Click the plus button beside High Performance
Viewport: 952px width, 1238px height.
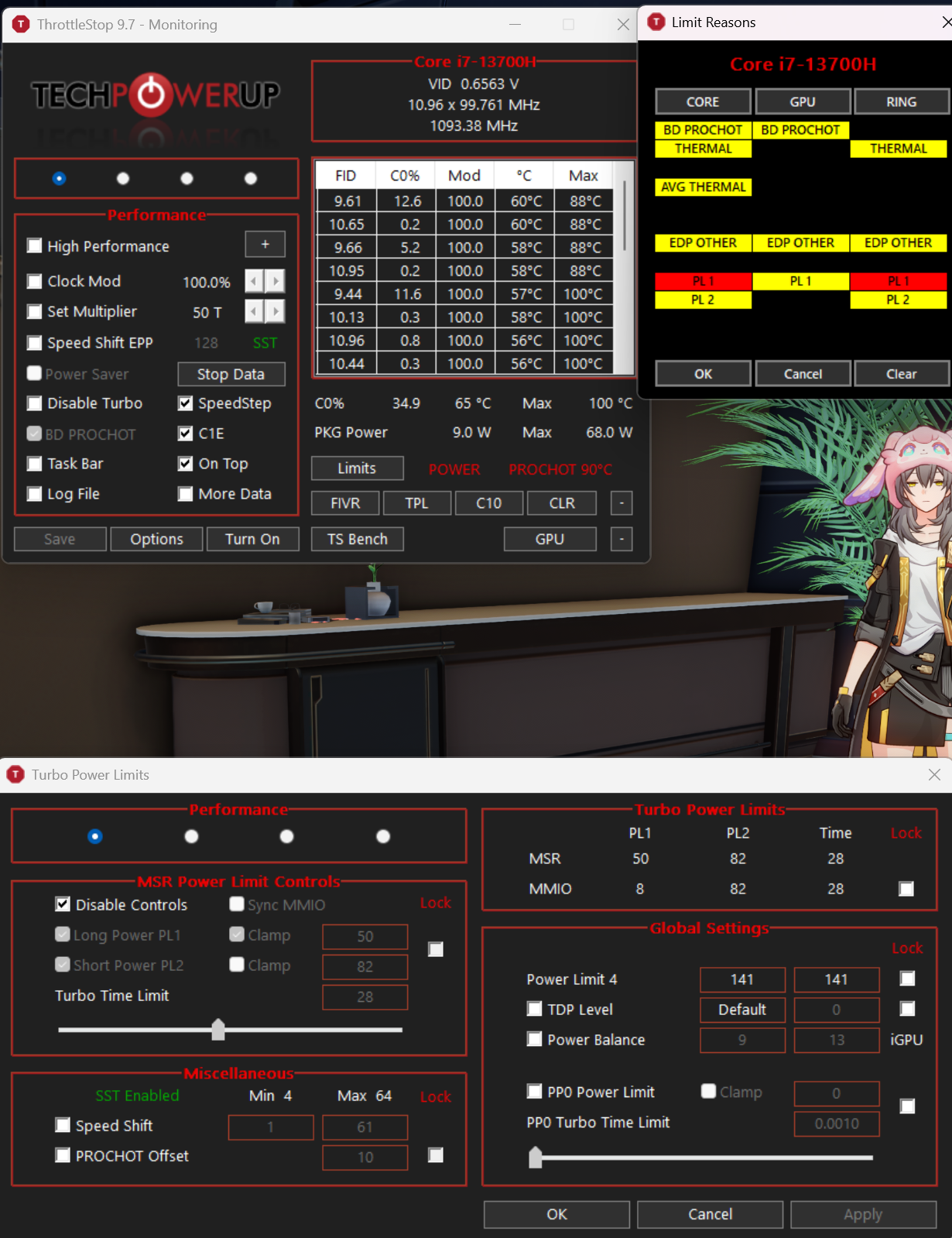[265, 244]
